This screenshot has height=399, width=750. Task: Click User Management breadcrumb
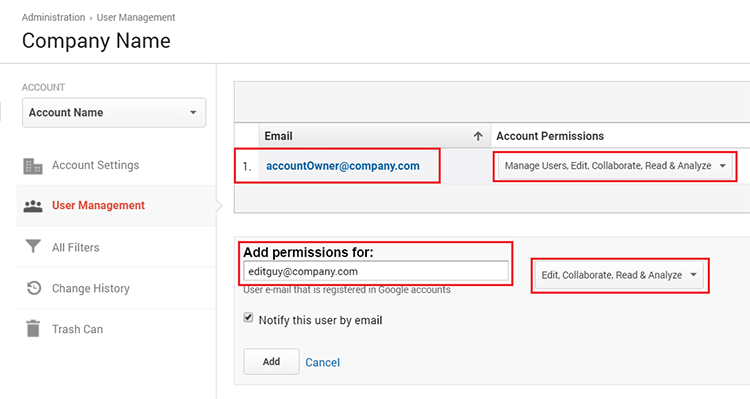pyautogui.click(x=136, y=17)
